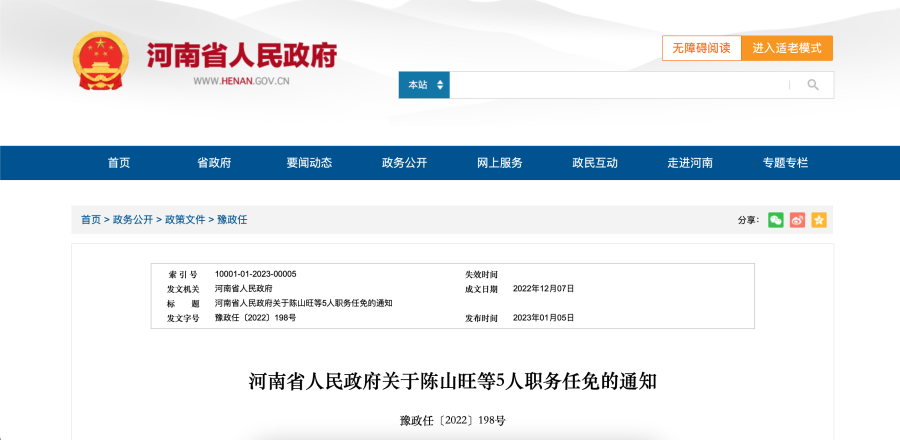Image resolution: width=900 pixels, height=440 pixels.
Task: Click the Henan government emblem logo
Action: click(x=101, y=62)
